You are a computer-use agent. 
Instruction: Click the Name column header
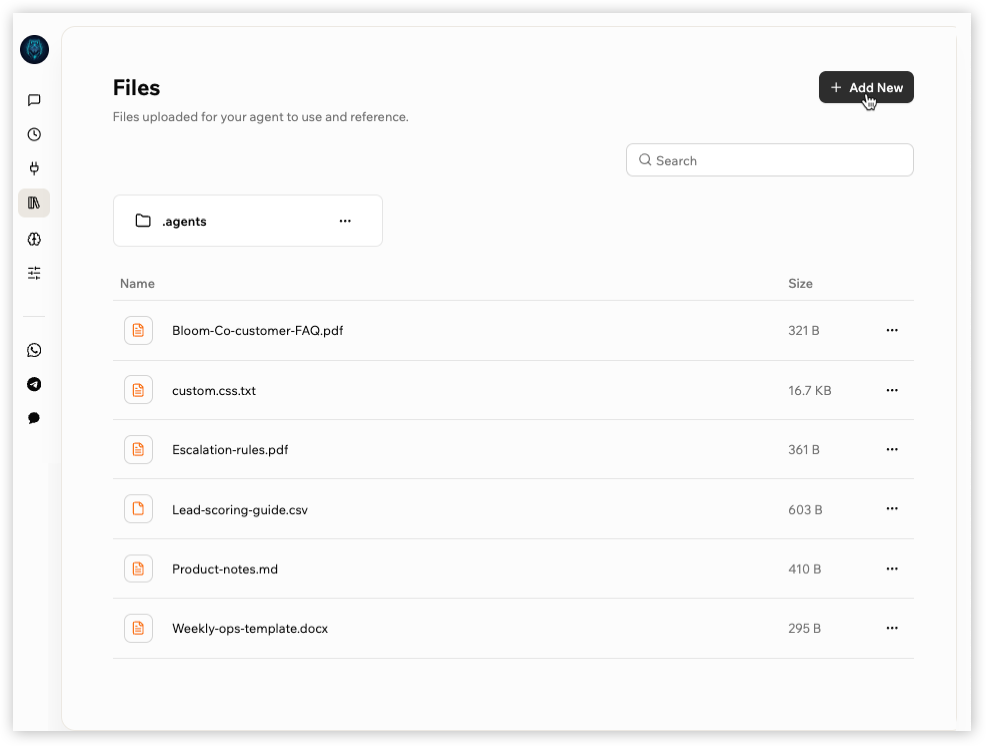click(x=137, y=284)
